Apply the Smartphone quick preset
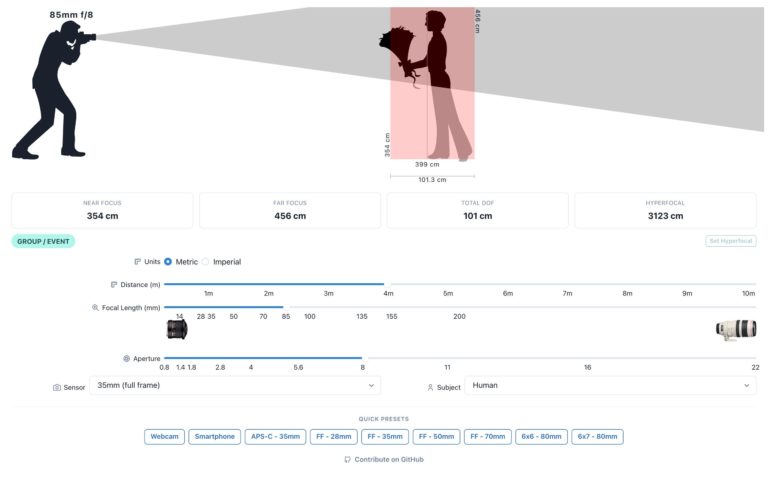 [215, 436]
